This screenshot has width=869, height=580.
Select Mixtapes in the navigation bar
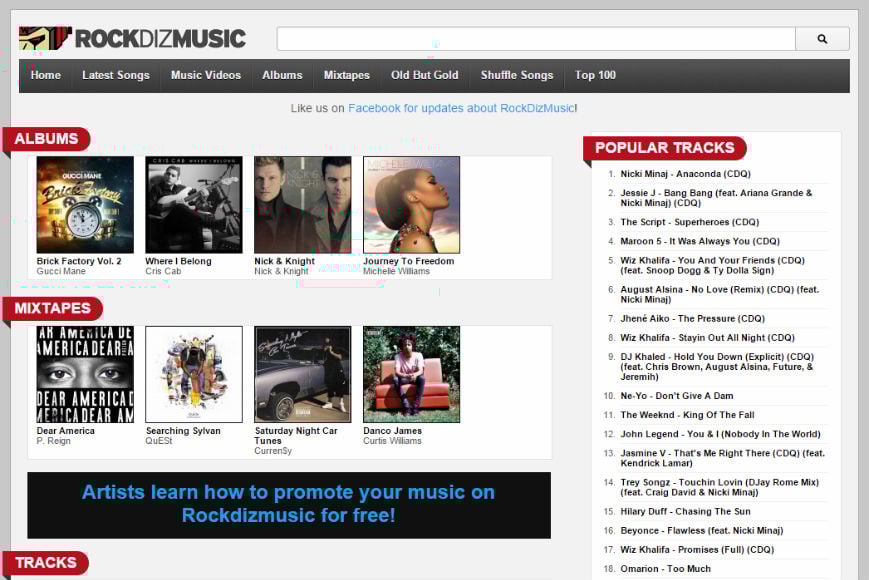[x=346, y=75]
